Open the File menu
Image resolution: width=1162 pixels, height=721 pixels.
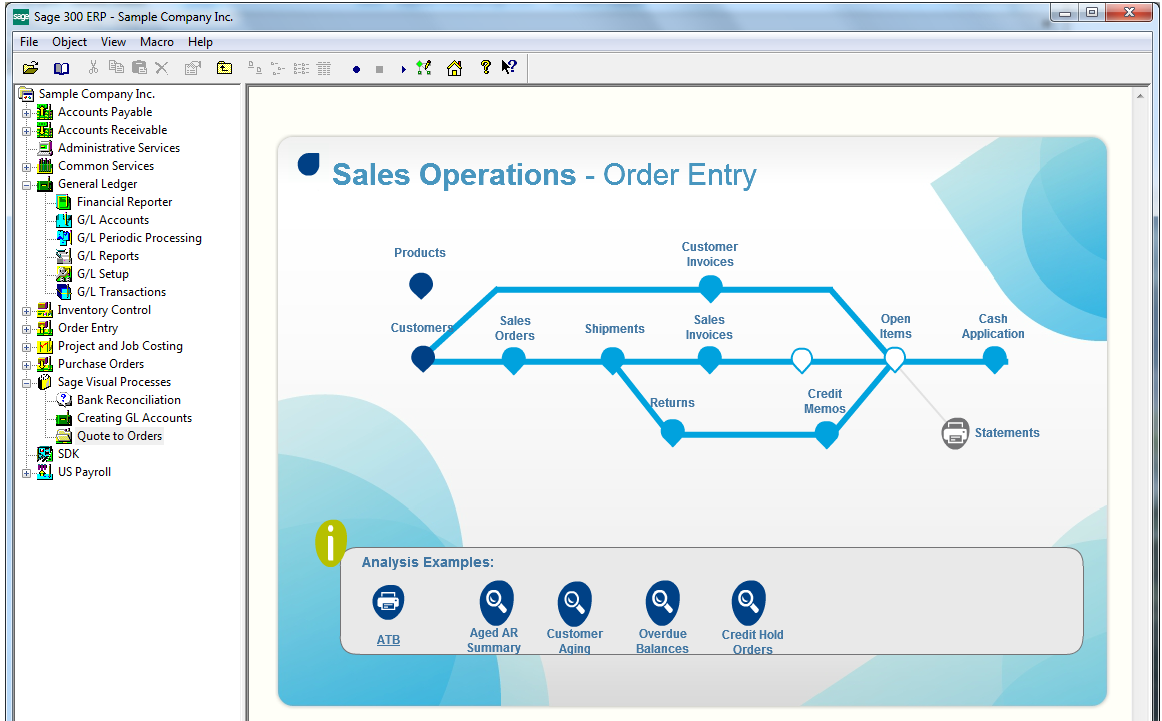[29, 41]
